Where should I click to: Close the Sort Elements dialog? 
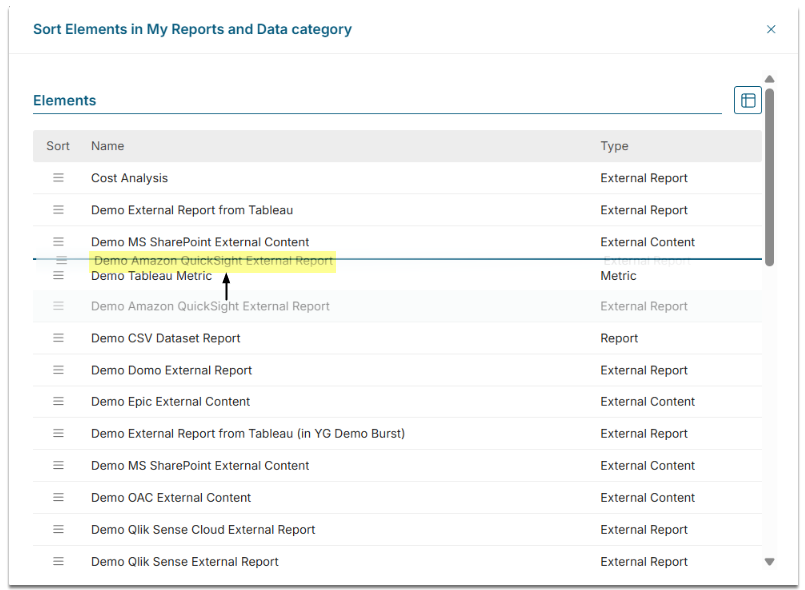click(x=771, y=29)
